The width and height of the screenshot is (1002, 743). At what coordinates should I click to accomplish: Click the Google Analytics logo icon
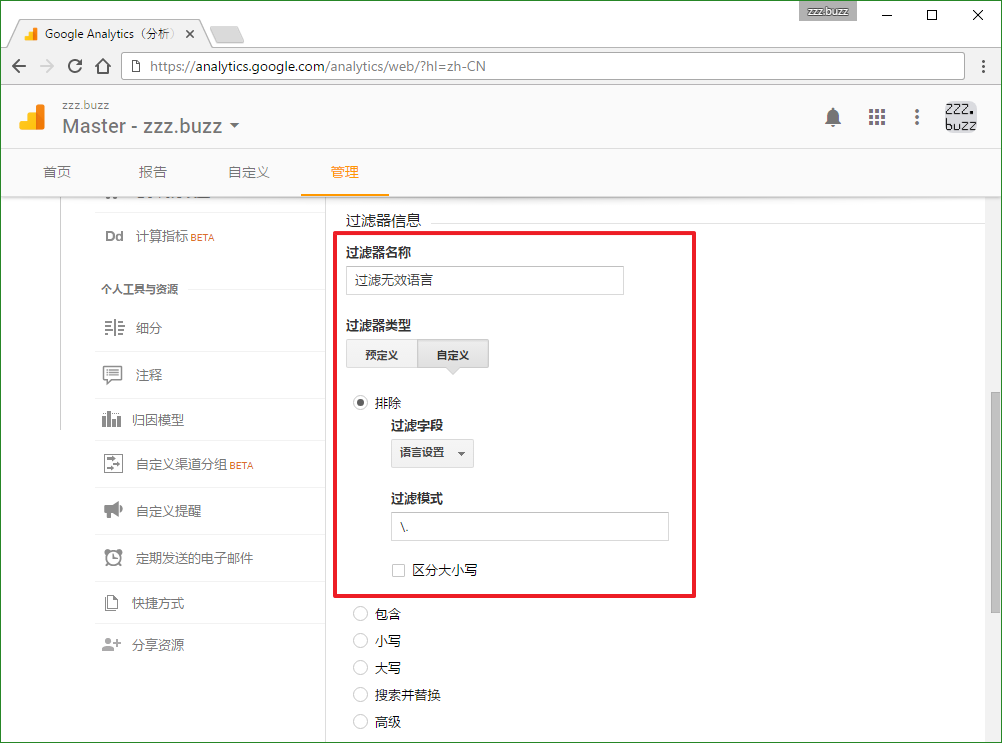33,118
